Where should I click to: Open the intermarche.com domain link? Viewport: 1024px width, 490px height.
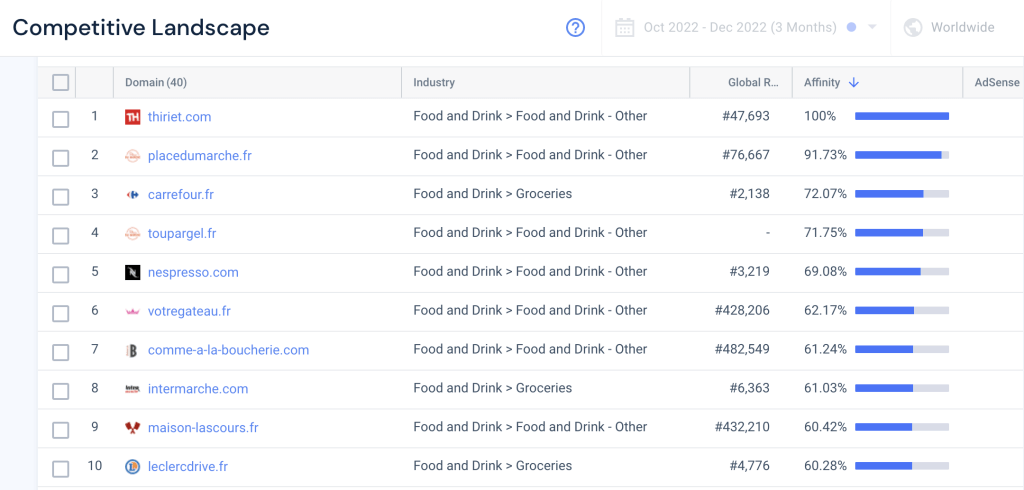tap(197, 389)
